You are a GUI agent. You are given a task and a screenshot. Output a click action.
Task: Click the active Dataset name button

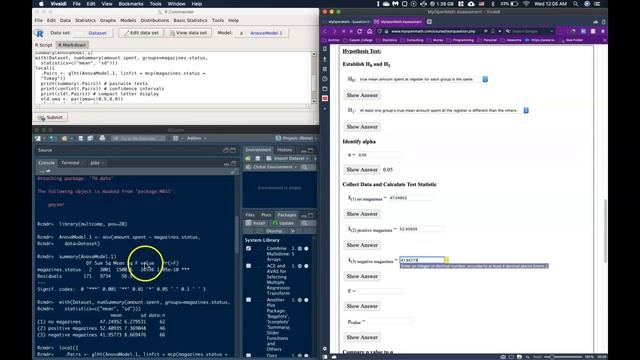tap(98, 33)
